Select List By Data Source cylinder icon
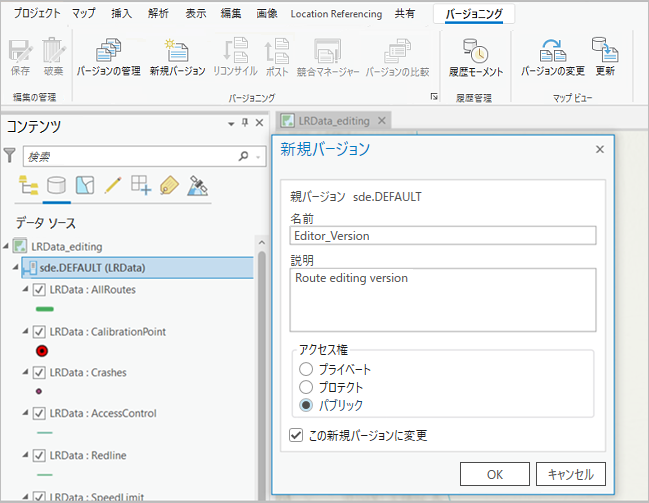 pos(56,185)
